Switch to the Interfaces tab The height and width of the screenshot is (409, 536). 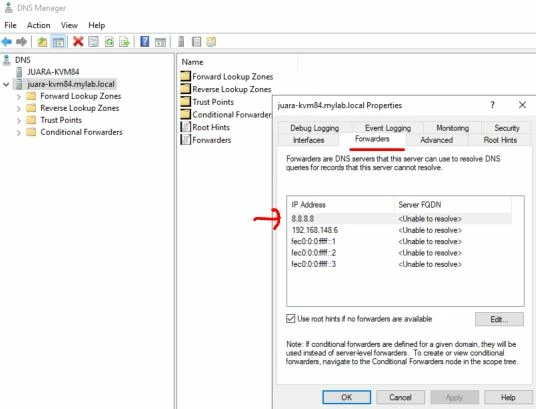[308, 140]
